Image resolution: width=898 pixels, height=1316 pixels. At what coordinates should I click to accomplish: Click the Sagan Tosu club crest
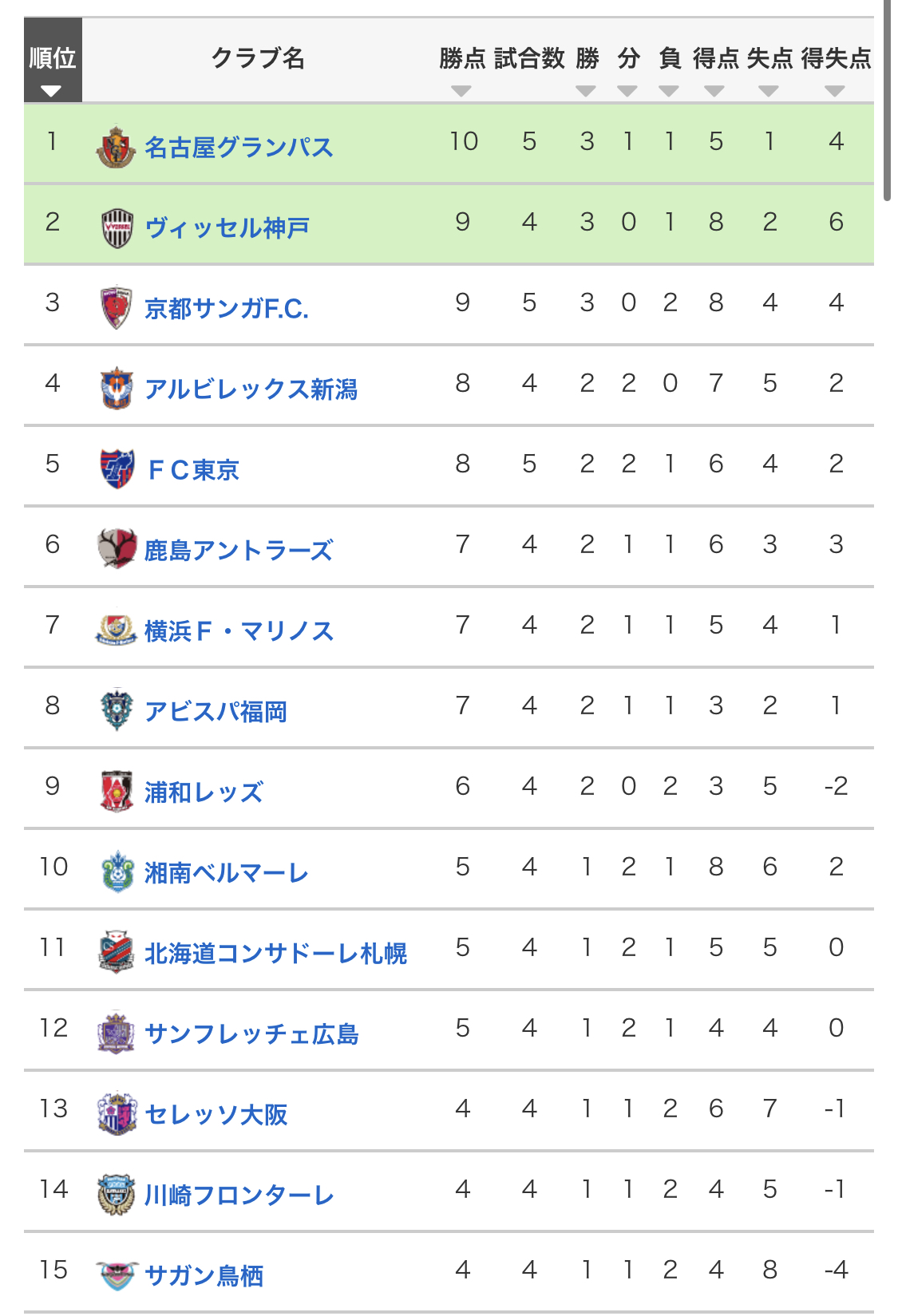point(117,1275)
